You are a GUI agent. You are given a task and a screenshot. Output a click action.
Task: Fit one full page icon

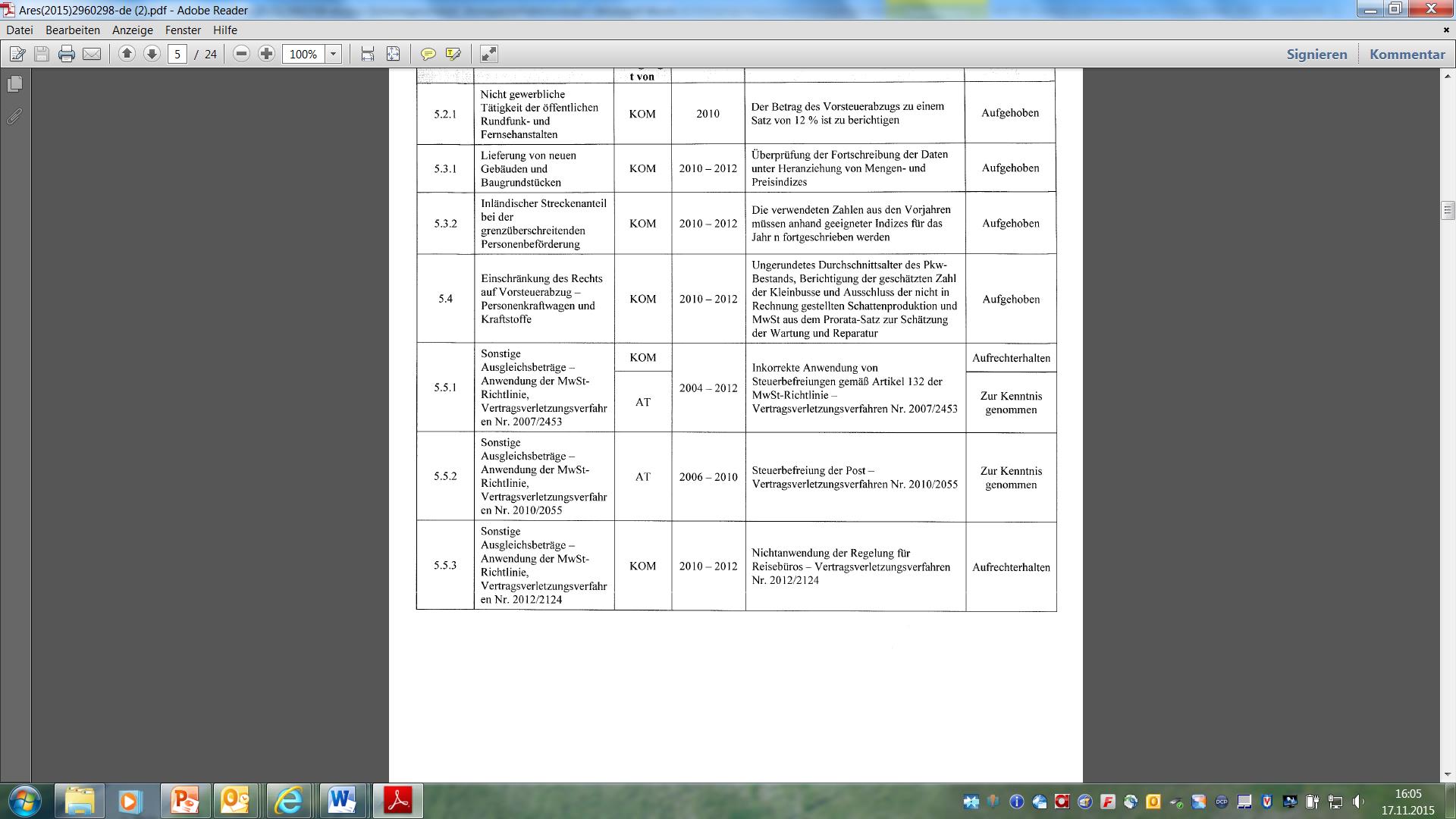point(393,54)
